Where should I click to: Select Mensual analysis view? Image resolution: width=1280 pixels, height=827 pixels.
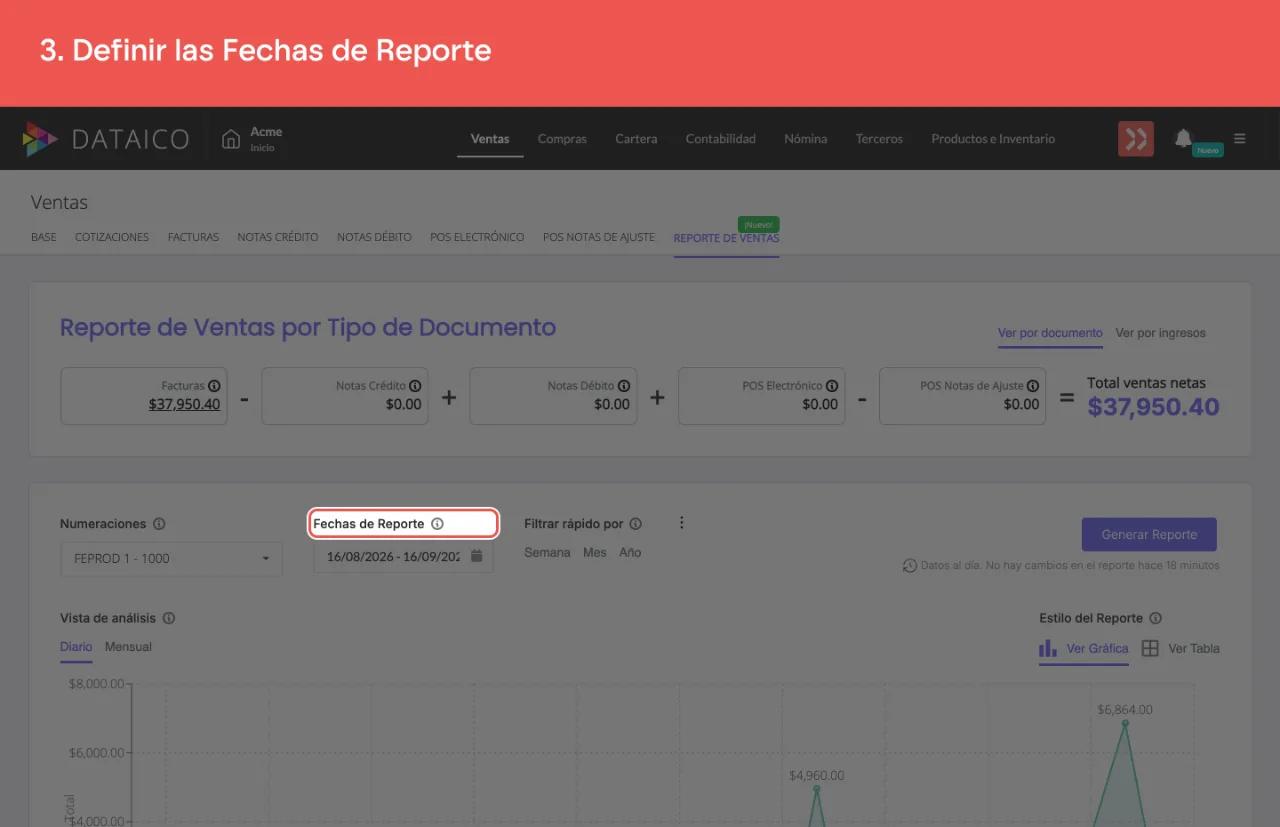(129, 647)
